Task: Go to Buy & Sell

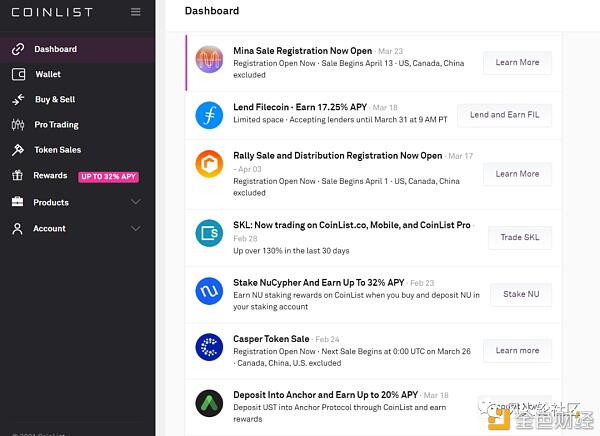Action: pyautogui.click(x=55, y=100)
